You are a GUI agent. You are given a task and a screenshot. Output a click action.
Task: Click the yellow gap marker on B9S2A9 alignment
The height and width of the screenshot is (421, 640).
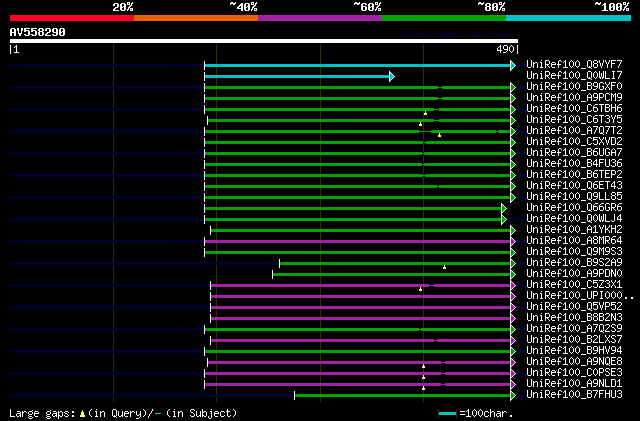(x=444, y=267)
